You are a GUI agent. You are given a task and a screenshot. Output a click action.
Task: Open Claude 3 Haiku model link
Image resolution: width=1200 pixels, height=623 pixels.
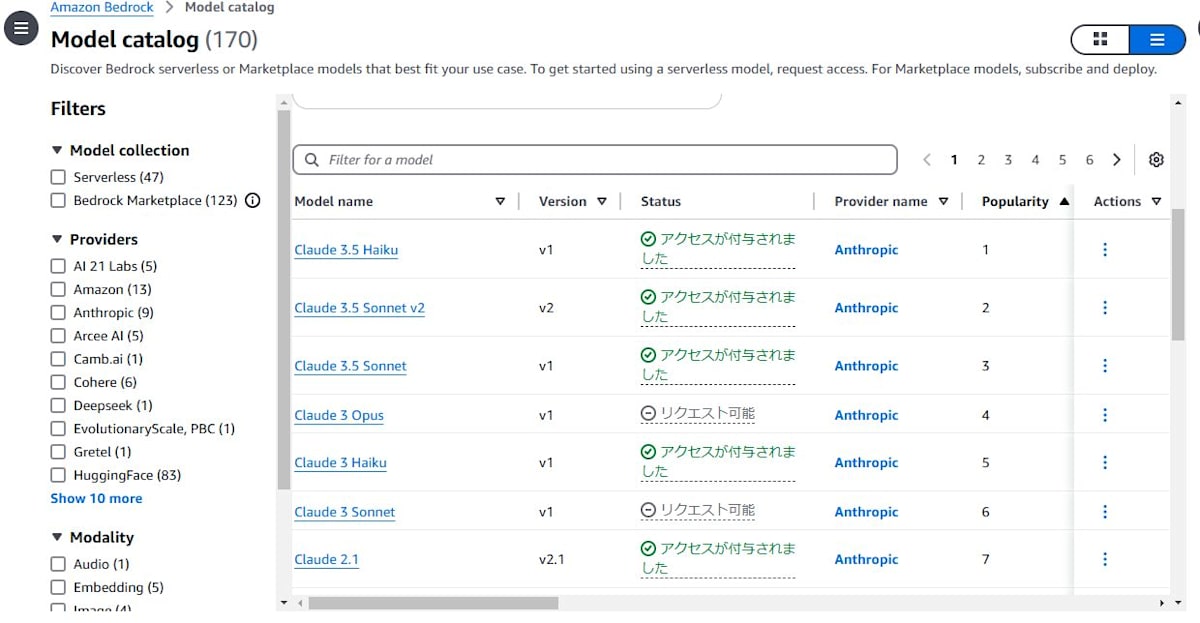pyautogui.click(x=340, y=463)
